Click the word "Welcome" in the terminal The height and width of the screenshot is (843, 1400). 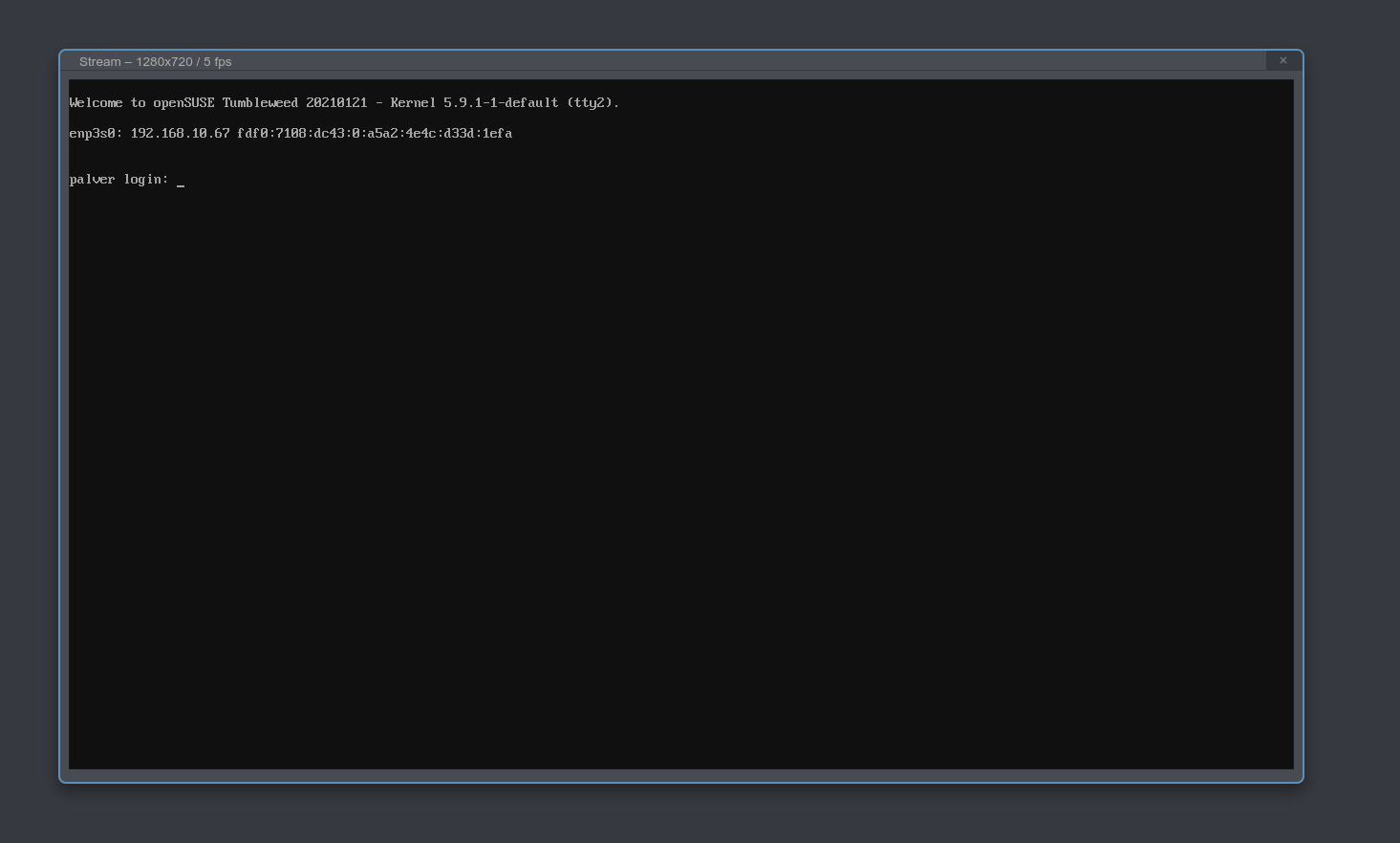[x=96, y=103]
